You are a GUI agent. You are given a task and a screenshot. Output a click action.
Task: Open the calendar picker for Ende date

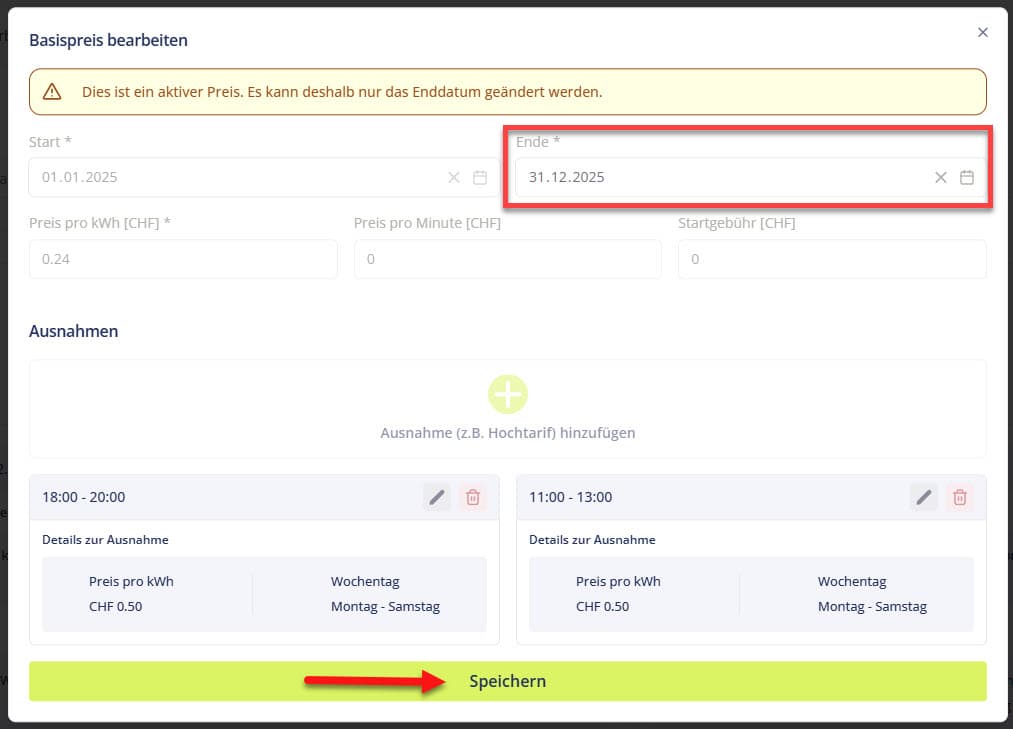[x=966, y=177]
